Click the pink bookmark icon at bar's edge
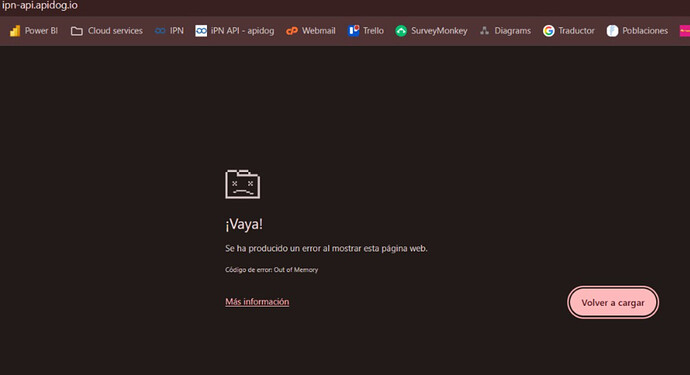Screen dimensions: 690x375 (685, 31)
